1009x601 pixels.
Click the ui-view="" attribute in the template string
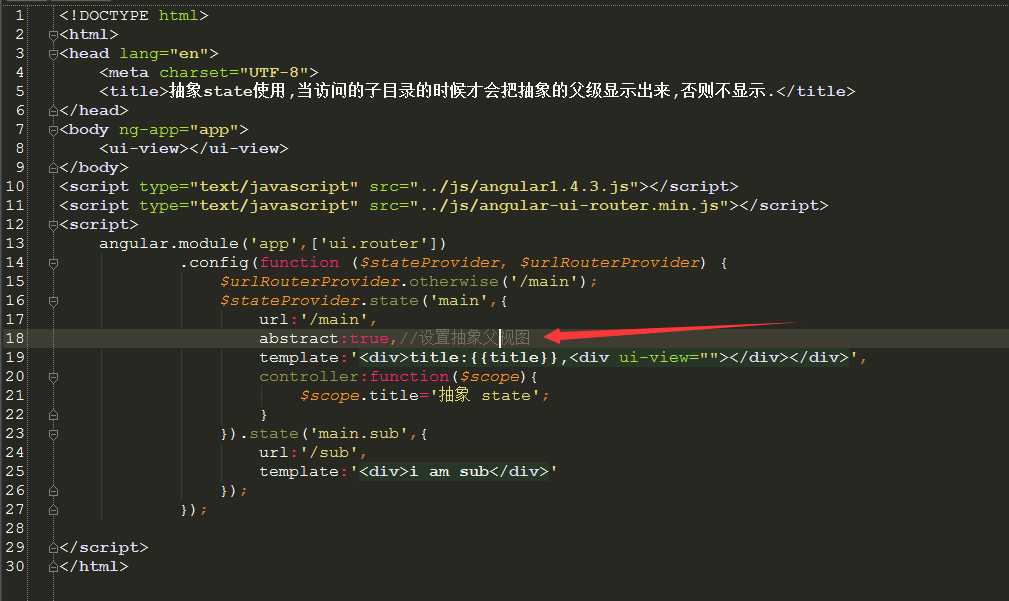point(669,357)
